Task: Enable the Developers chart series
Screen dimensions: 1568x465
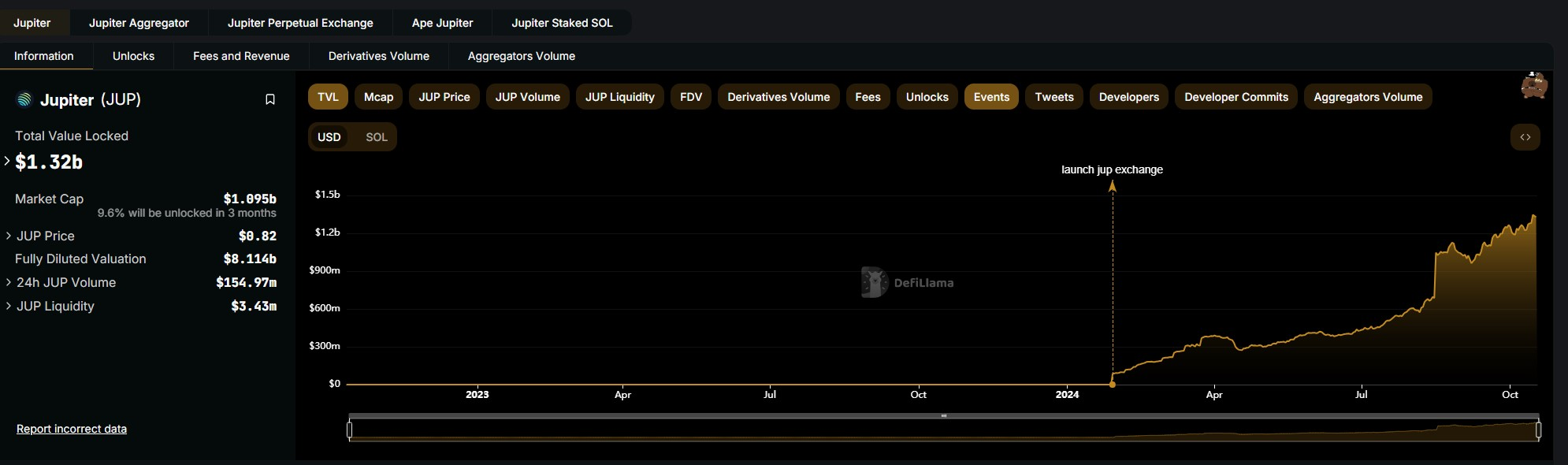Action: 1129,97
